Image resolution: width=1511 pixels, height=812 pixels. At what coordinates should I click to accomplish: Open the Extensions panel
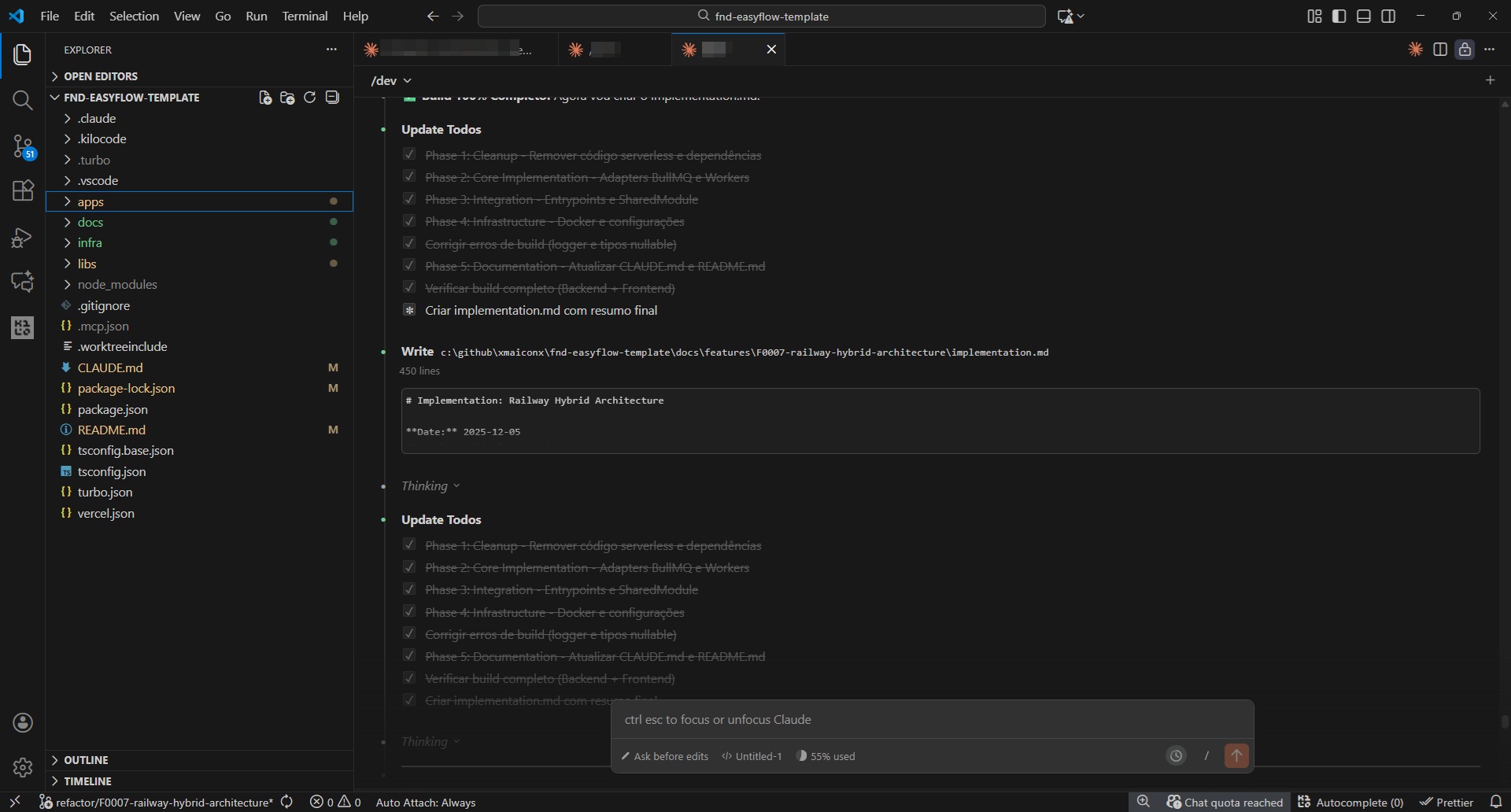point(23,190)
